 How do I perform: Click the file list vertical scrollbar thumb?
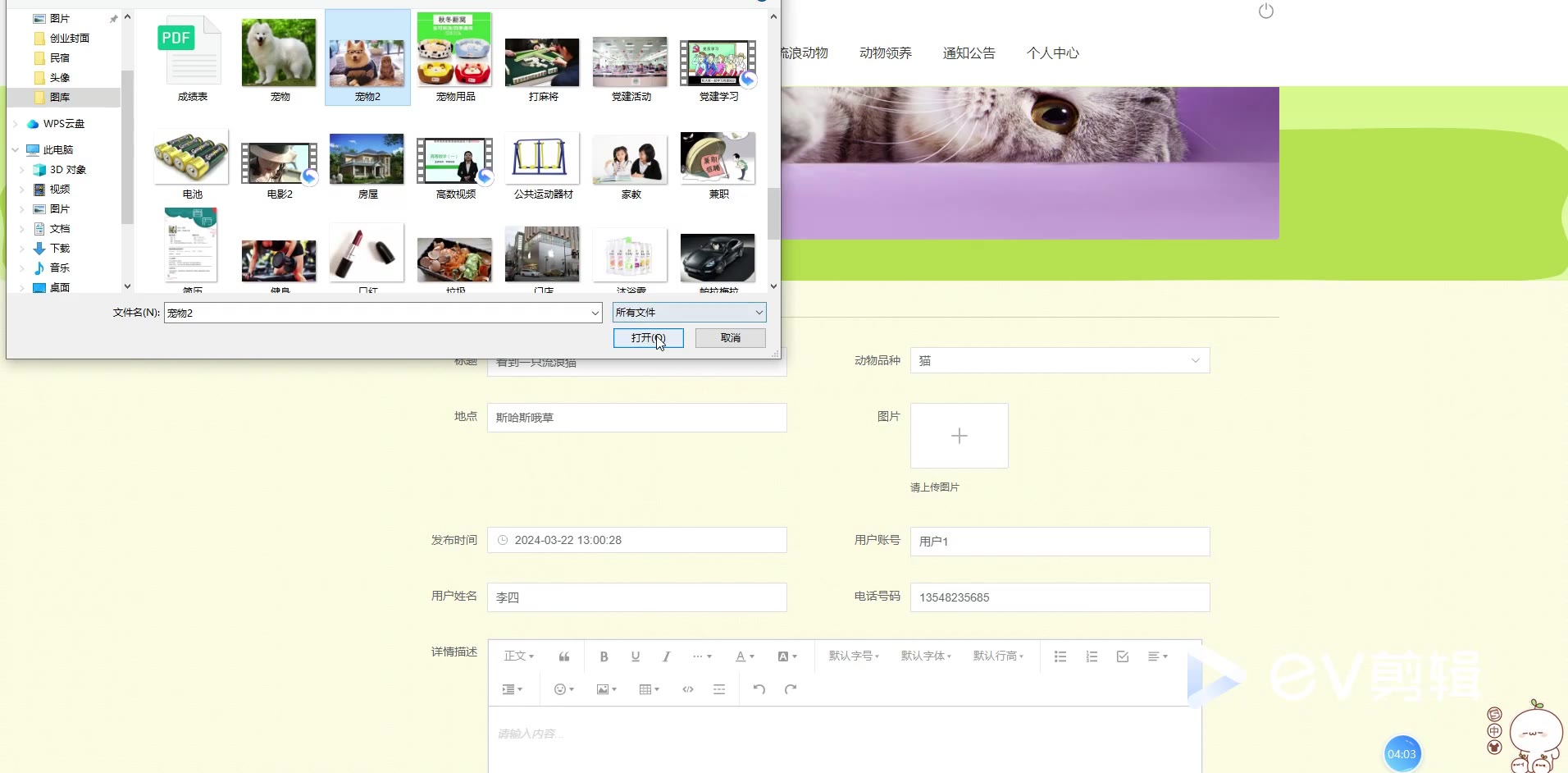tap(773, 213)
